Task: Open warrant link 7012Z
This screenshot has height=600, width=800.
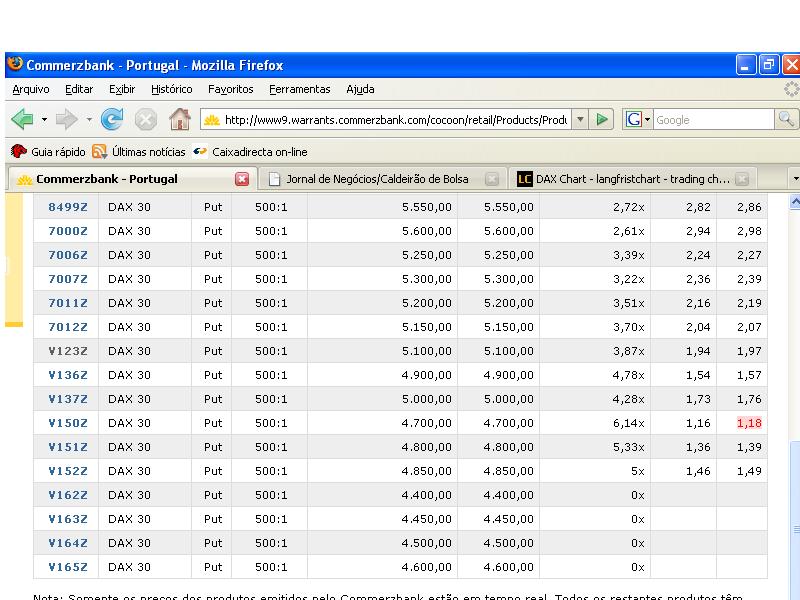Action: (68, 327)
